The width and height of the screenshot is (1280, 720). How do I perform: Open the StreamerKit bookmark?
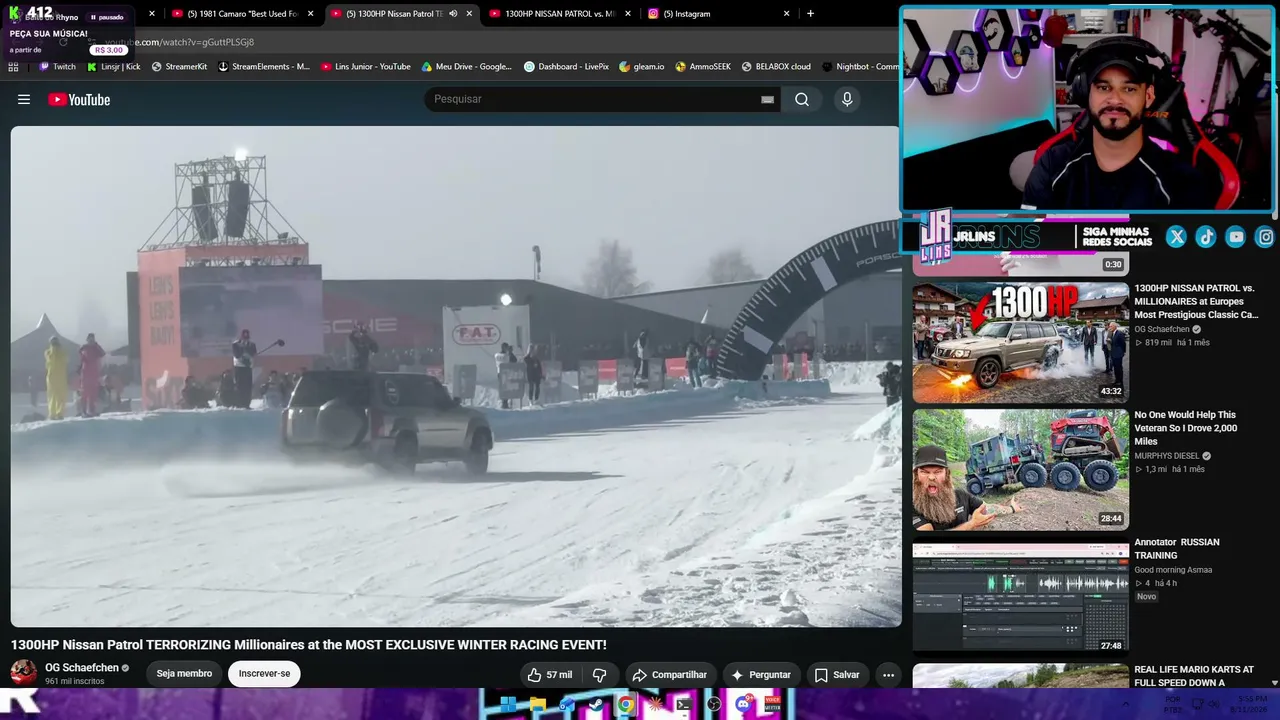[179, 67]
